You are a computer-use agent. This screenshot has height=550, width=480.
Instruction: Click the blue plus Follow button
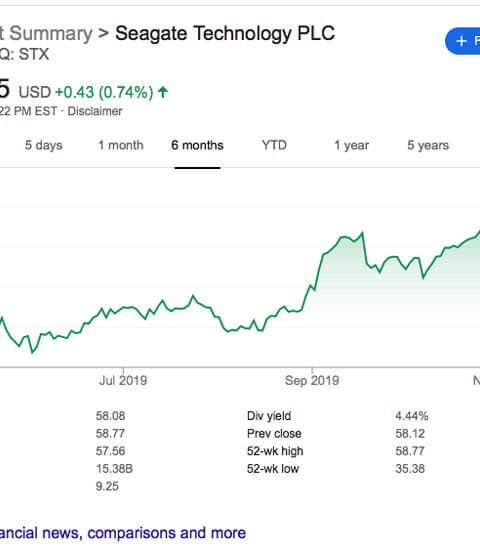click(x=463, y=41)
